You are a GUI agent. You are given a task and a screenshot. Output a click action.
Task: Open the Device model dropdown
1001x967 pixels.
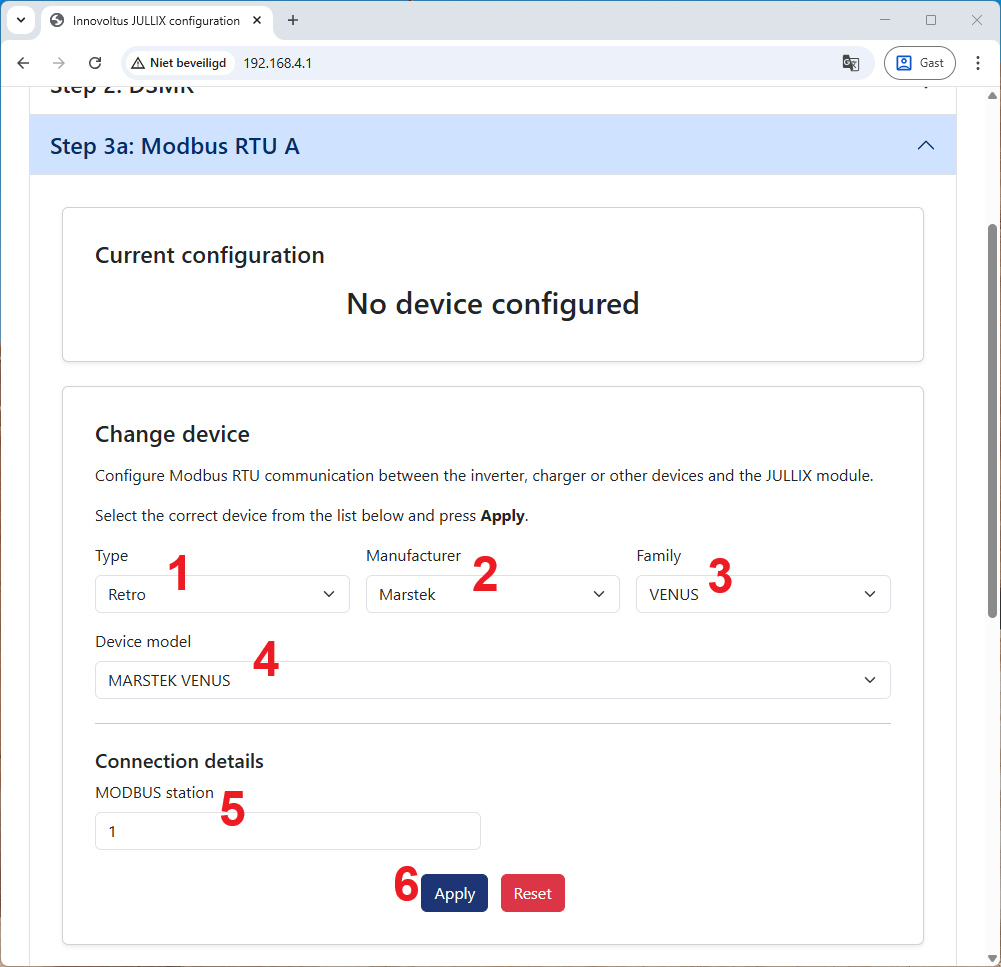492,680
